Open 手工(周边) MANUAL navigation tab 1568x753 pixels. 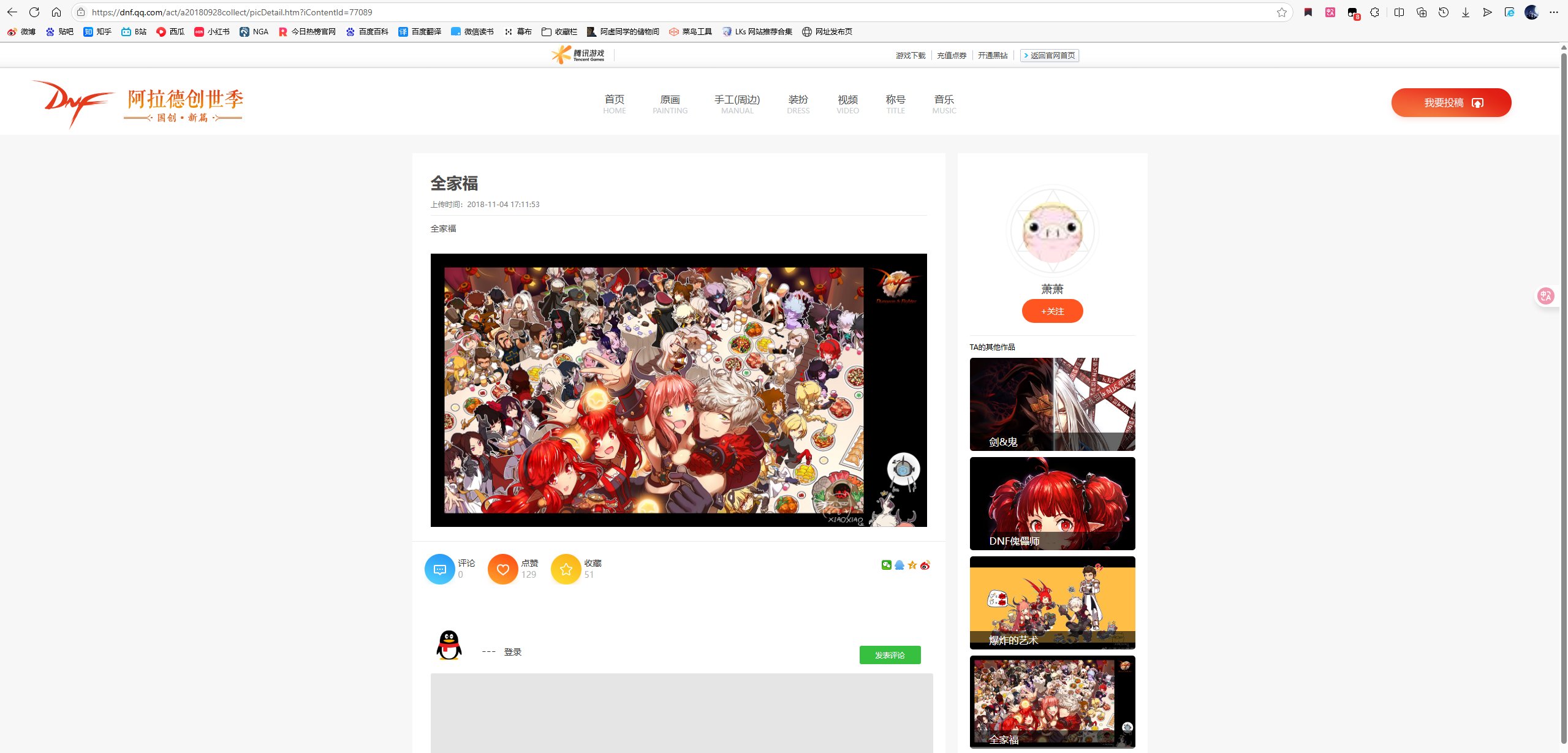pos(737,104)
